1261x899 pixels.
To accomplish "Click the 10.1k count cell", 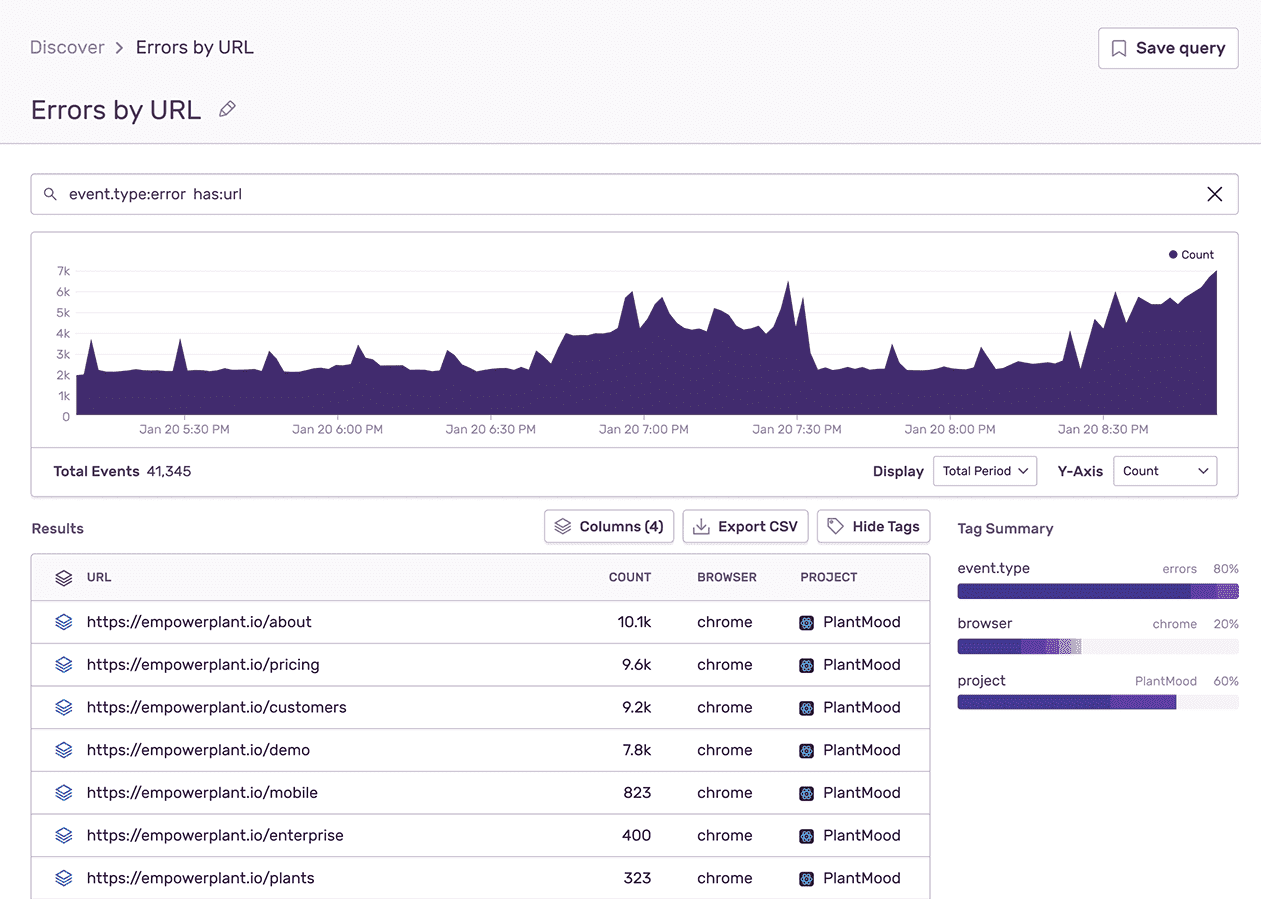I will tap(634, 622).
